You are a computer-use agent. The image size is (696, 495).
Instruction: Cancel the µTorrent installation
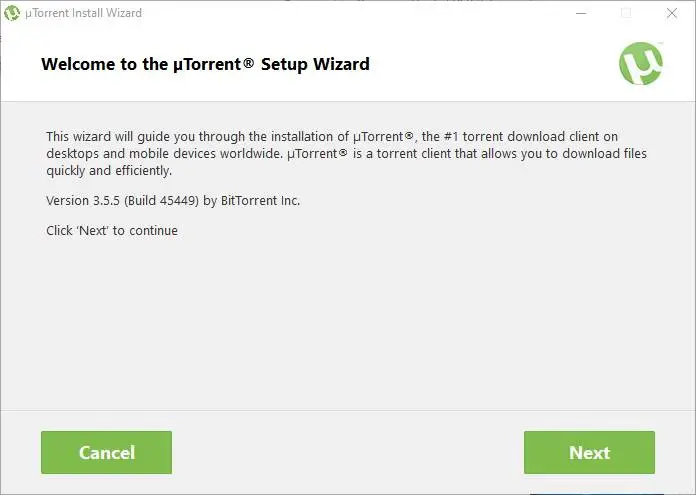pyautogui.click(x=106, y=453)
